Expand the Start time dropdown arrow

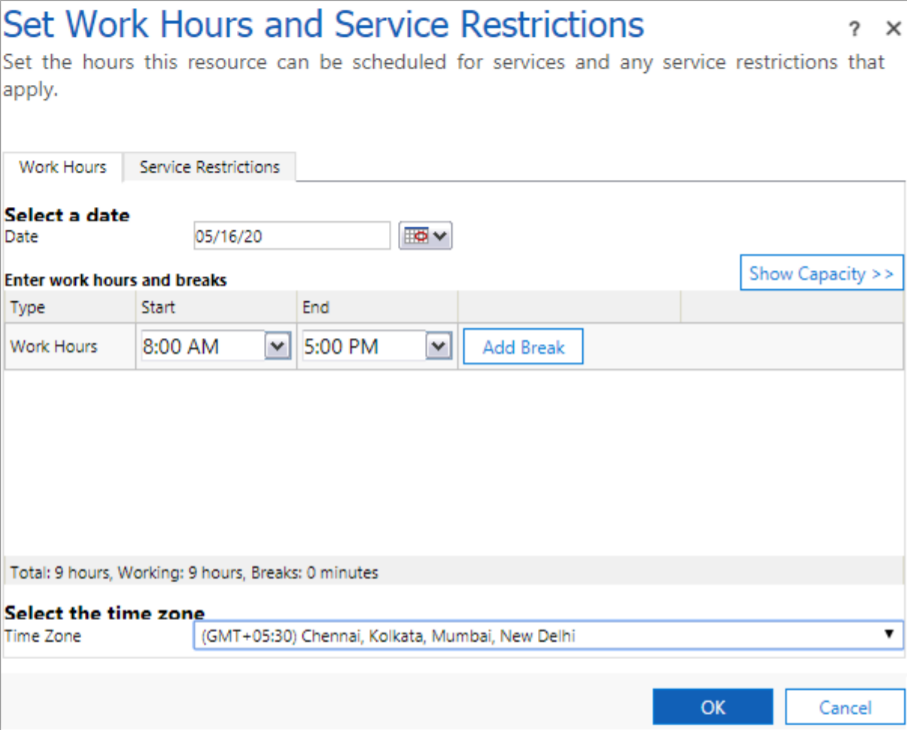tap(277, 347)
